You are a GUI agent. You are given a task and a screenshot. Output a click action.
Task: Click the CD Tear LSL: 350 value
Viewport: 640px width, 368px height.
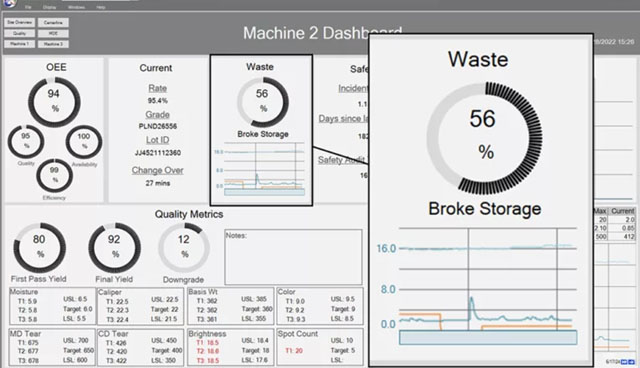tap(164, 360)
